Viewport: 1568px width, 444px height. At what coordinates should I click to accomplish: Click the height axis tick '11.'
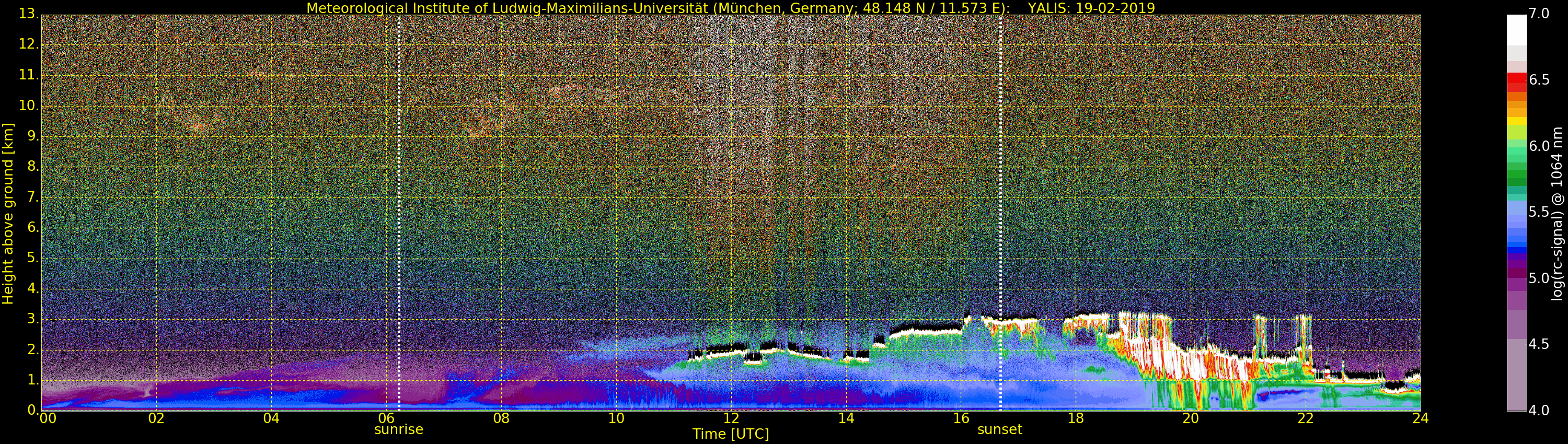click(28, 75)
